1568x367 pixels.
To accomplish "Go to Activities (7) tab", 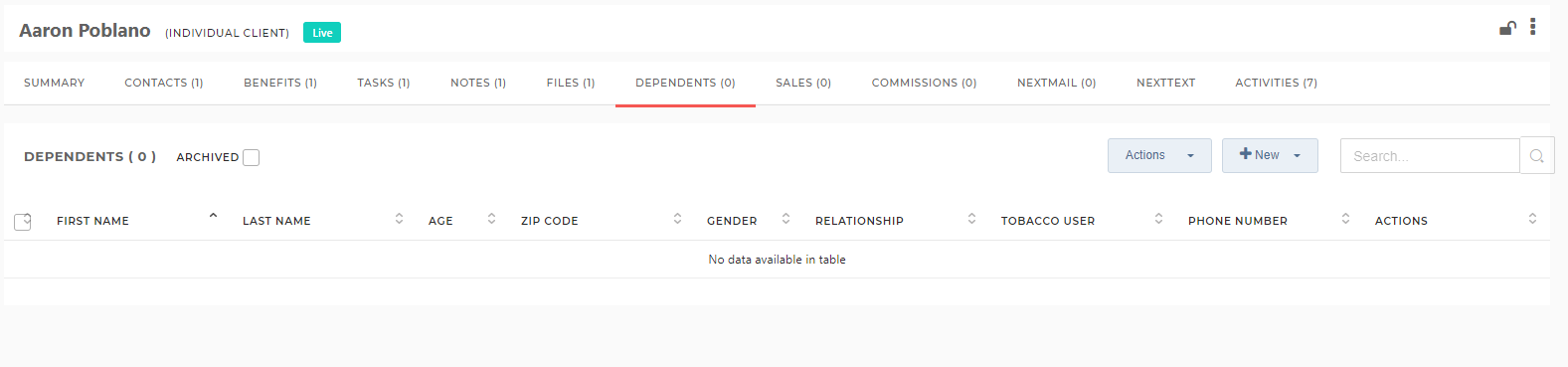I will pos(1276,83).
